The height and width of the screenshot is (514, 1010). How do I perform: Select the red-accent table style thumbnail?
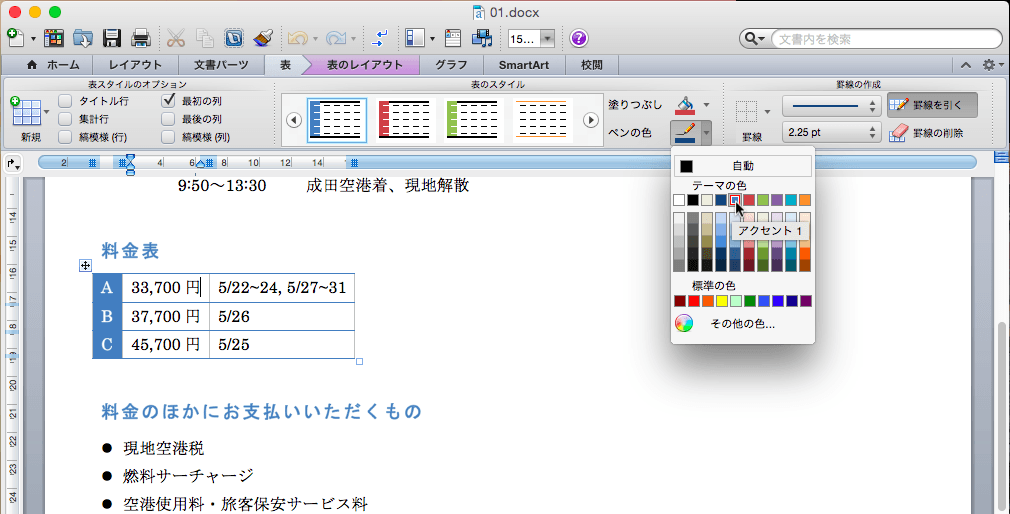(x=403, y=120)
